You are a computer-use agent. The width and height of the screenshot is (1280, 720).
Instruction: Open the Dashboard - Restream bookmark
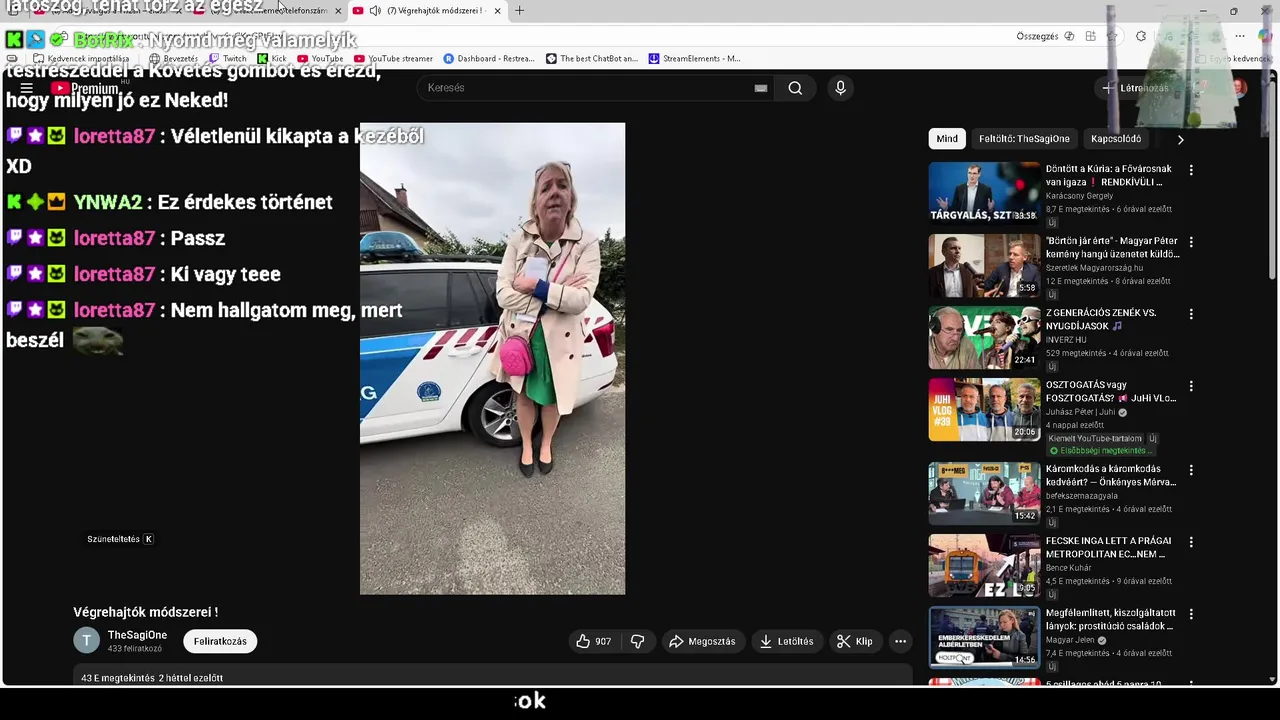point(489,58)
